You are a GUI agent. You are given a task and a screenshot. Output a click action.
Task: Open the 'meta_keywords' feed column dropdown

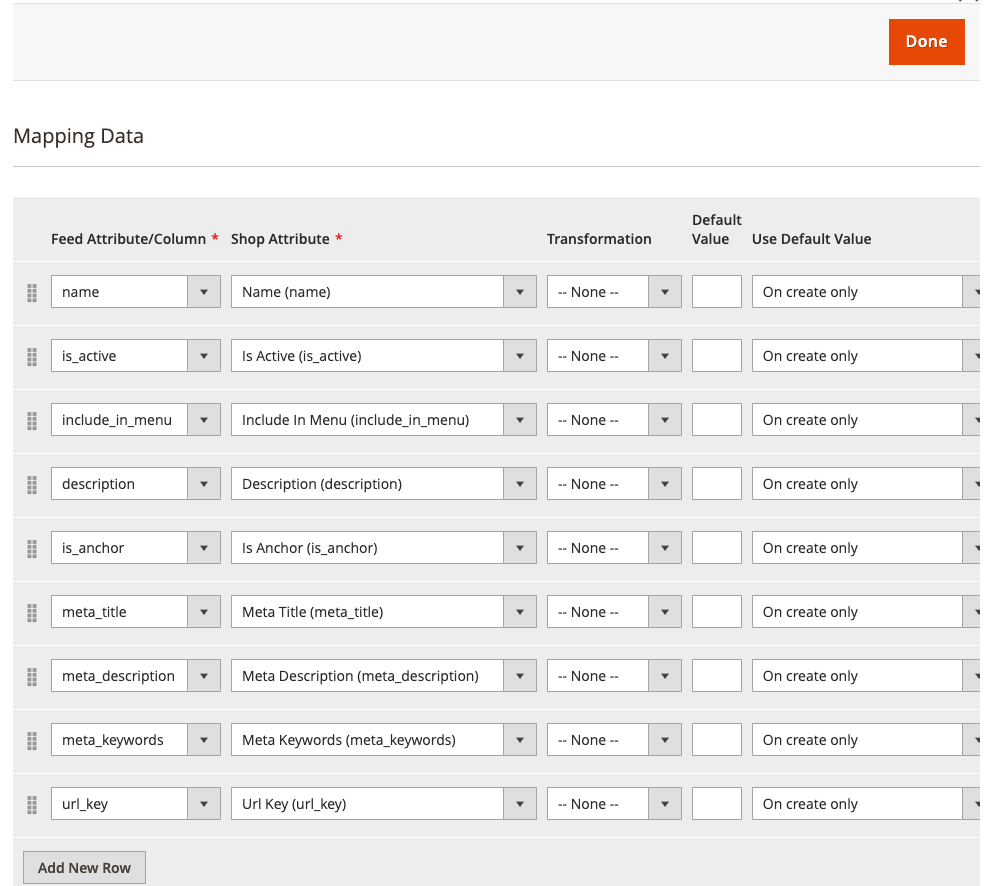pyautogui.click(x=135, y=740)
